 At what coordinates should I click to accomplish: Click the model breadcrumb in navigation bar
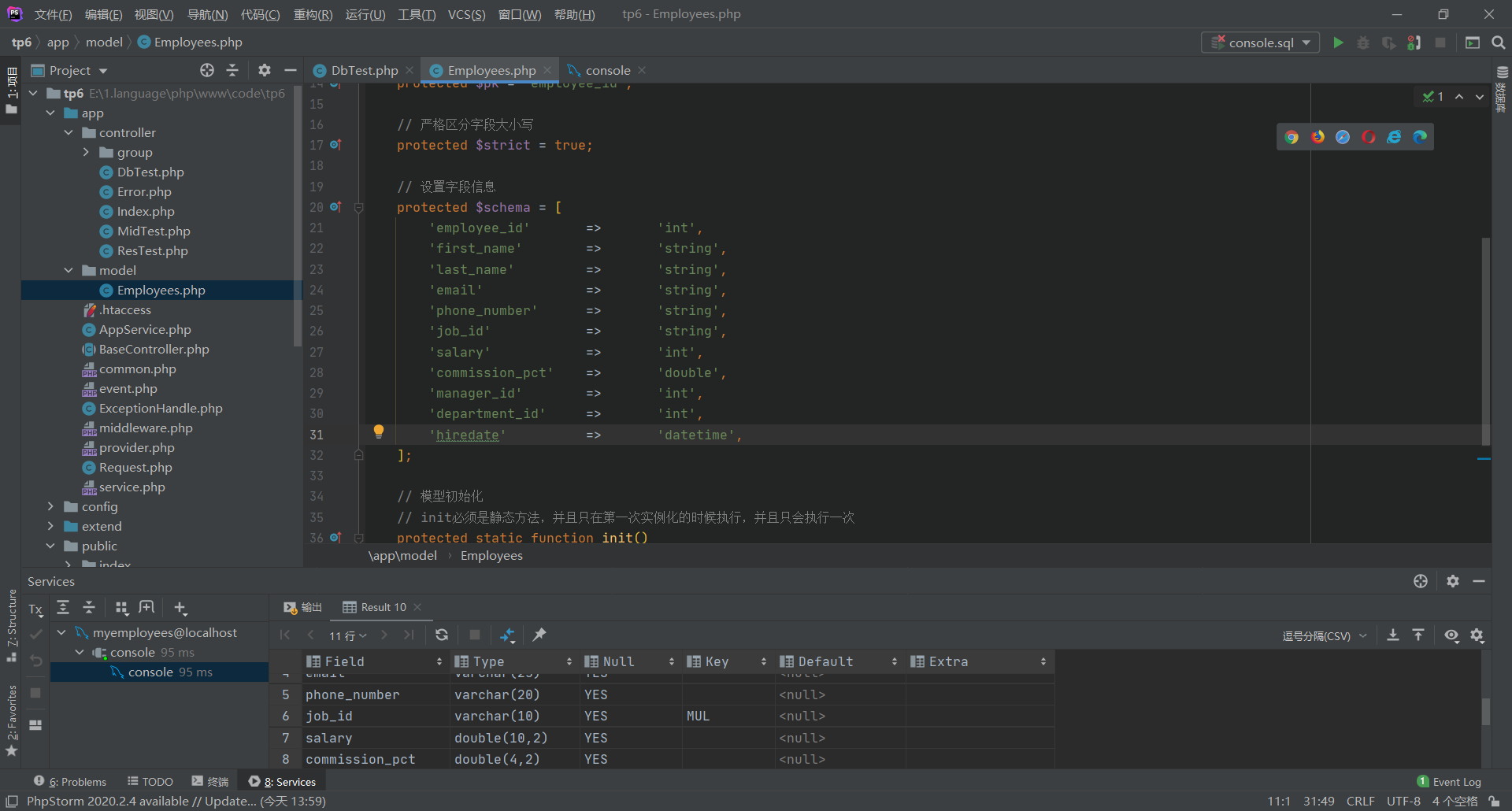tap(104, 42)
